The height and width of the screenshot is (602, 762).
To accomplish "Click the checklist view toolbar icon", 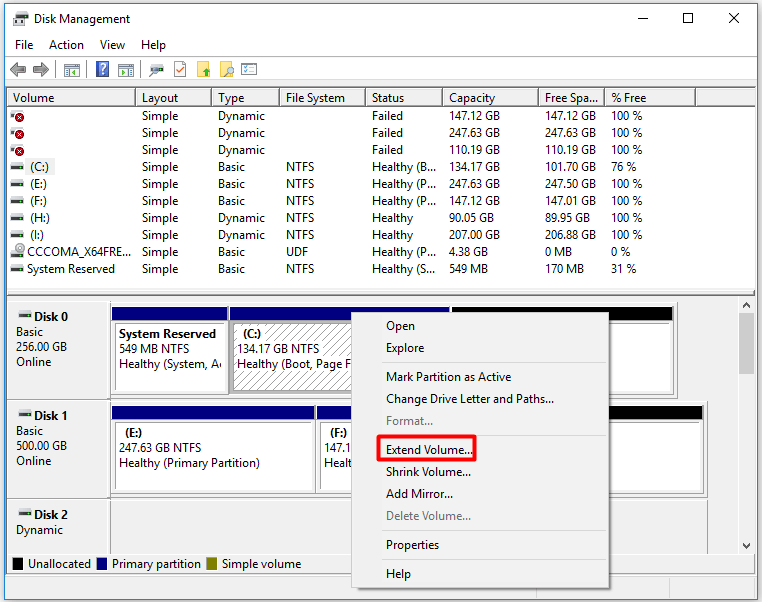I will click(x=249, y=69).
